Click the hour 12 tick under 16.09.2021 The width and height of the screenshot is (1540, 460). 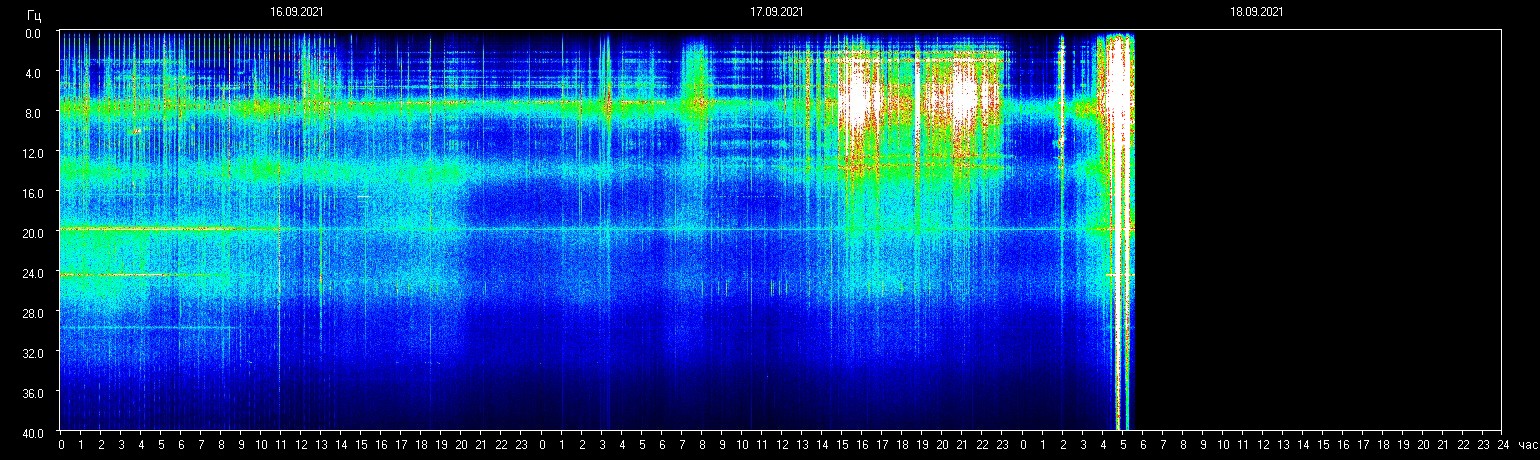click(301, 445)
